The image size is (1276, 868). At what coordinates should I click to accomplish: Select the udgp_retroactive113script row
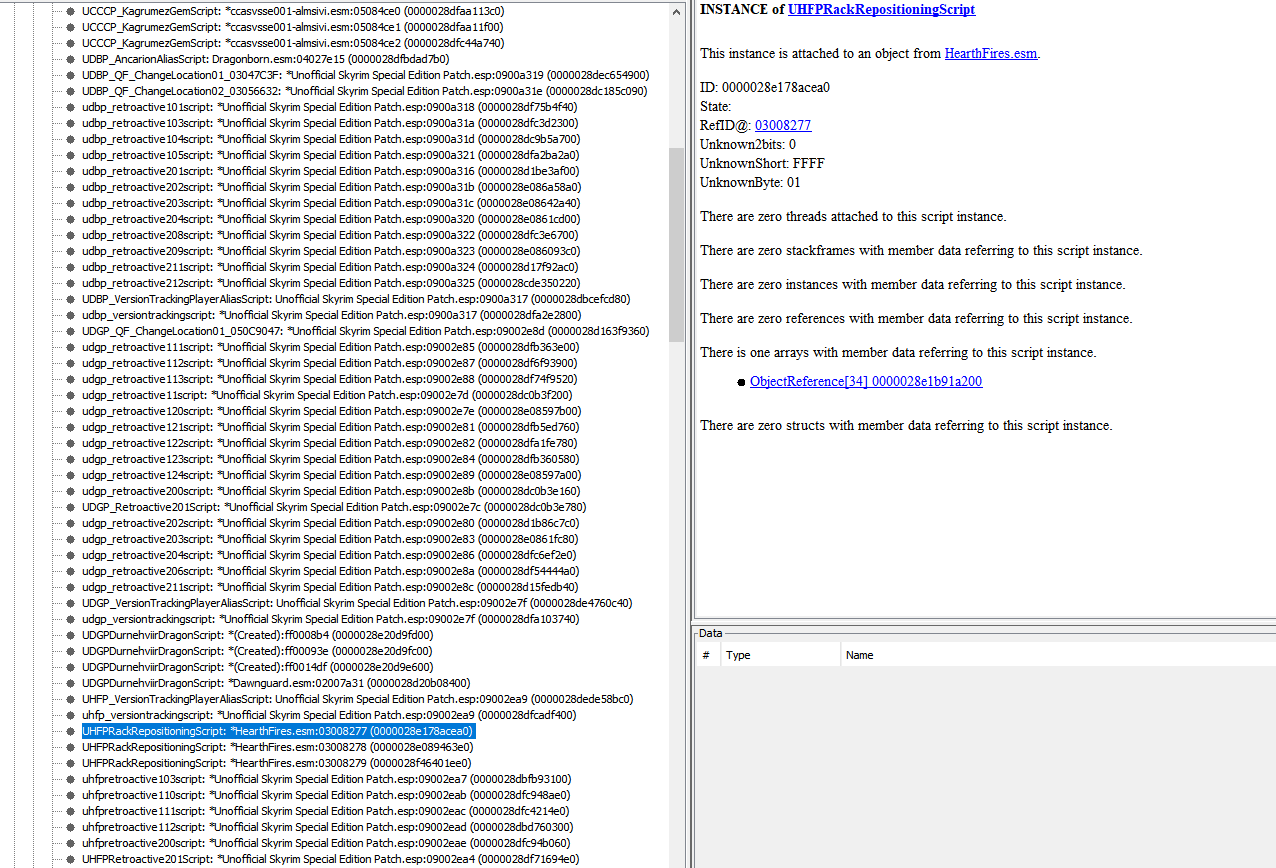pos(330,379)
